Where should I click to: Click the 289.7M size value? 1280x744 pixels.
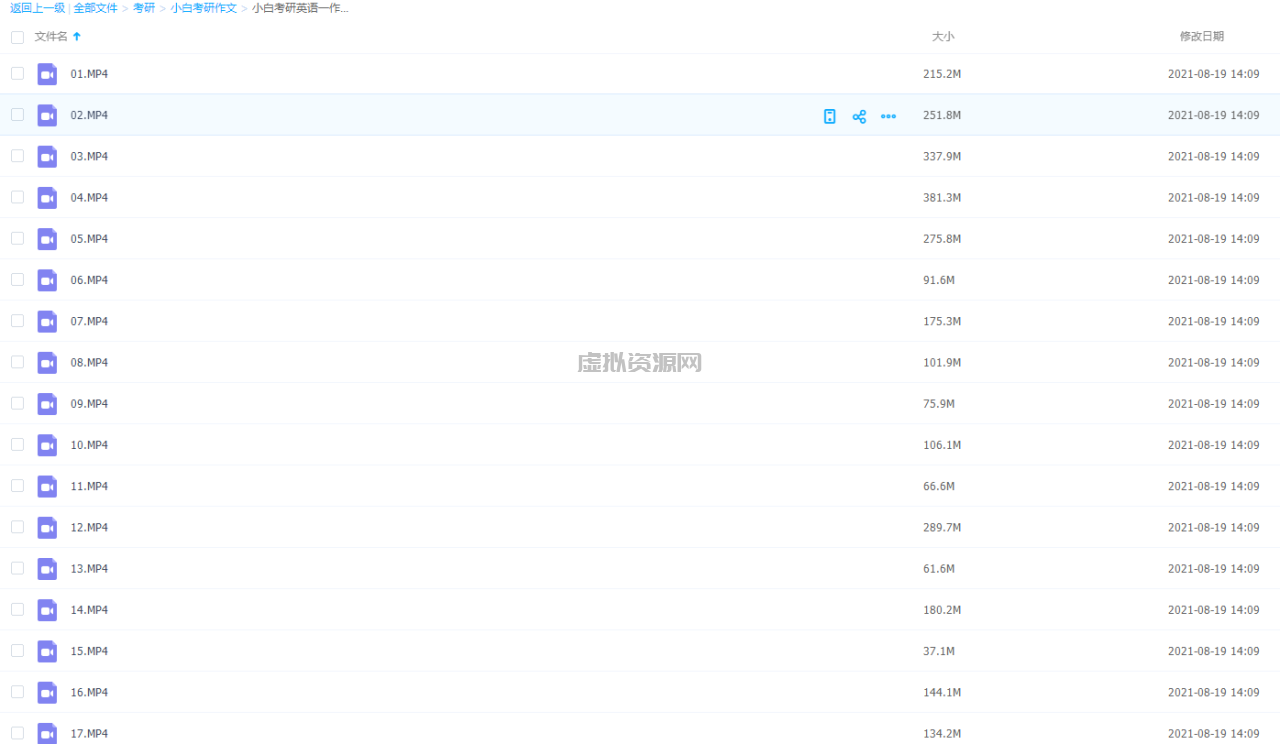coord(942,527)
